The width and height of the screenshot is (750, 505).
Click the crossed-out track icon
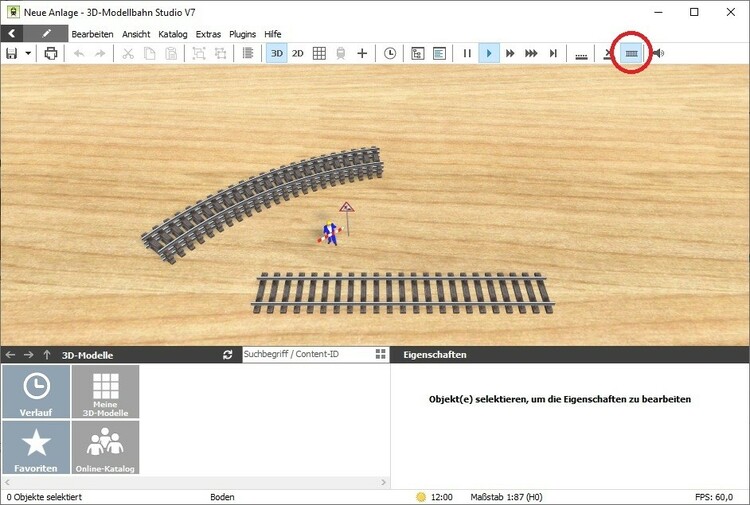(x=608, y=53)
